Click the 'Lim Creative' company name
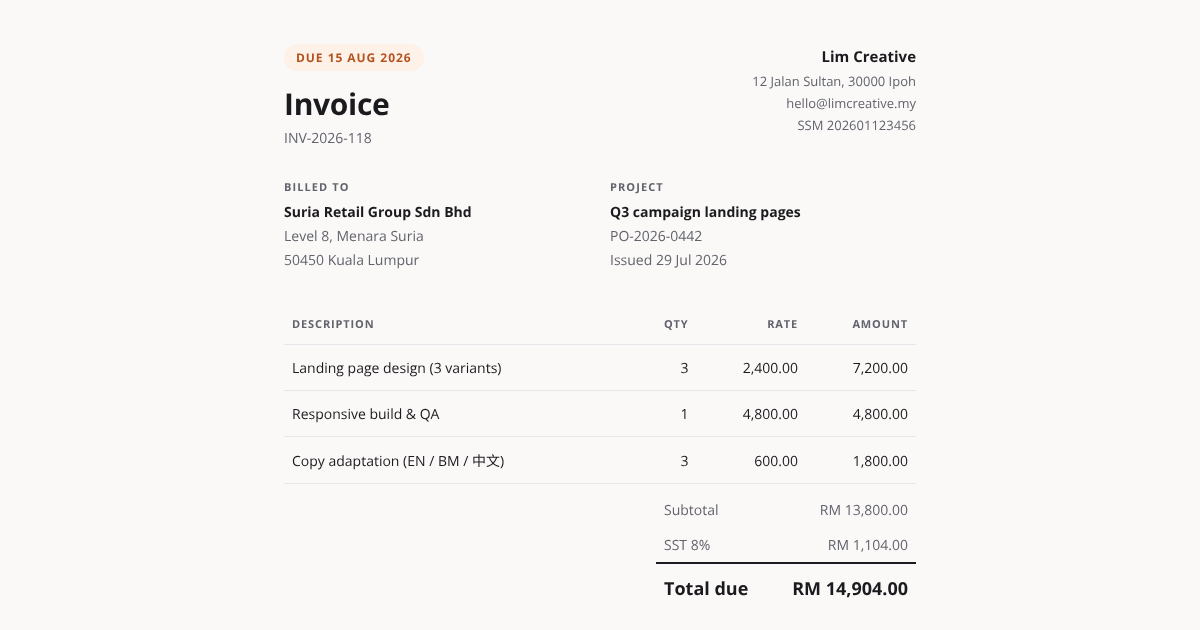The width and height of the screenshot is (1200, 630). (x=869, y=57)
